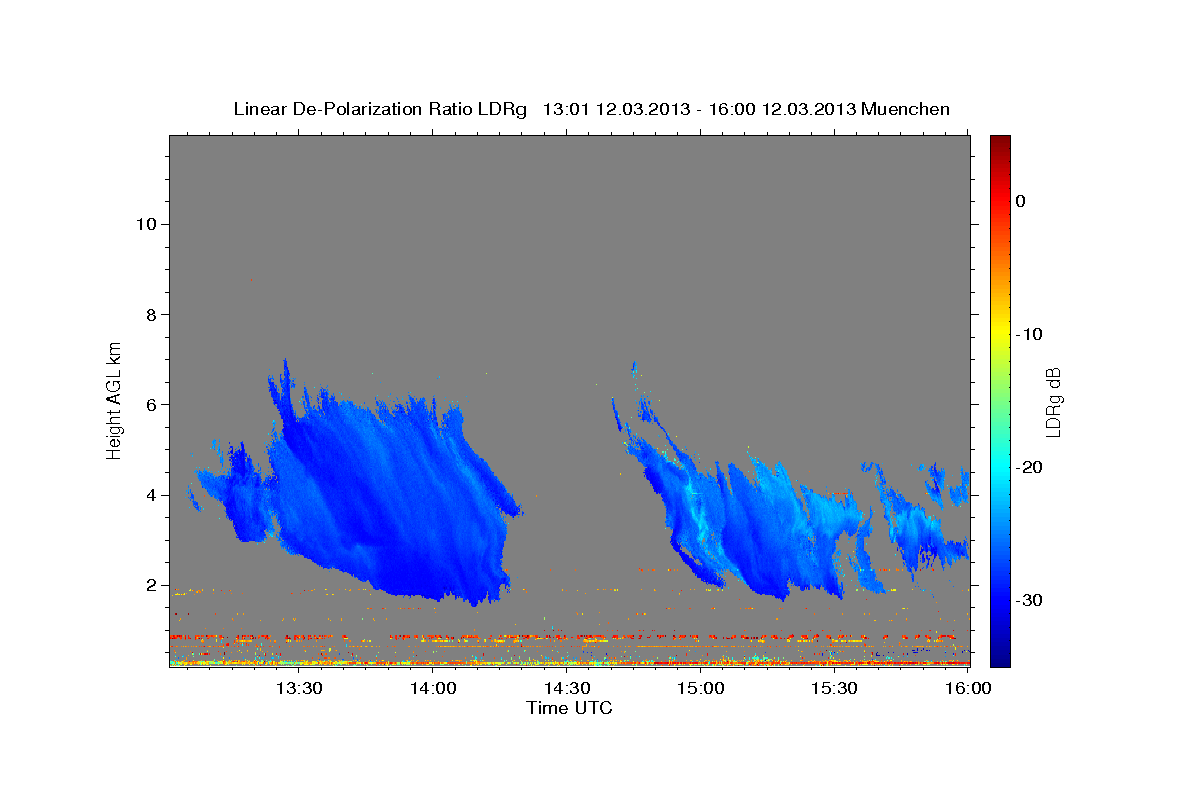
Task: Click the colorbar value -30
Action: (1029, 600)
